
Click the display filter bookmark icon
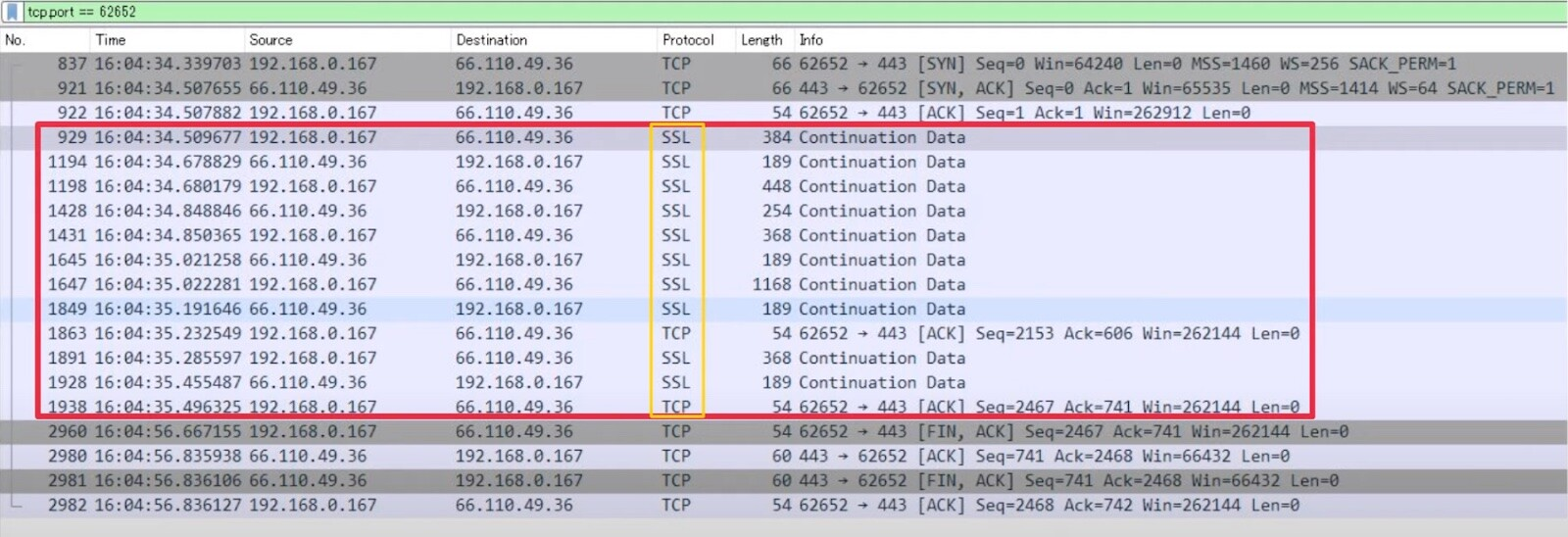(12, 12)
